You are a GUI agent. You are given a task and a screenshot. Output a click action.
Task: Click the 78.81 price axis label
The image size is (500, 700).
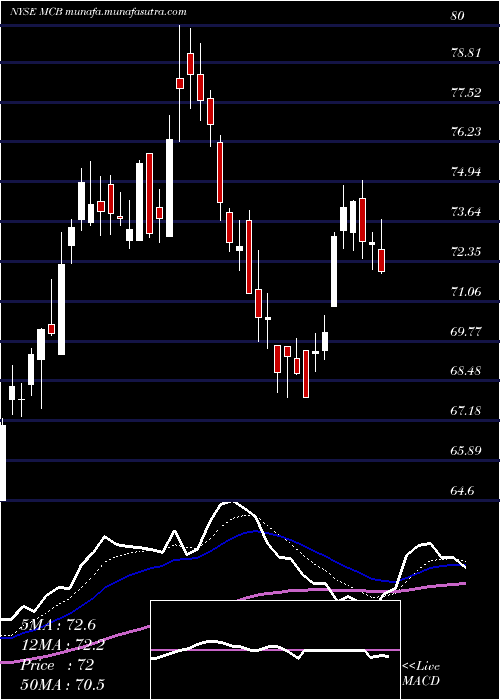pyautogui.click(x=466, y=53)
